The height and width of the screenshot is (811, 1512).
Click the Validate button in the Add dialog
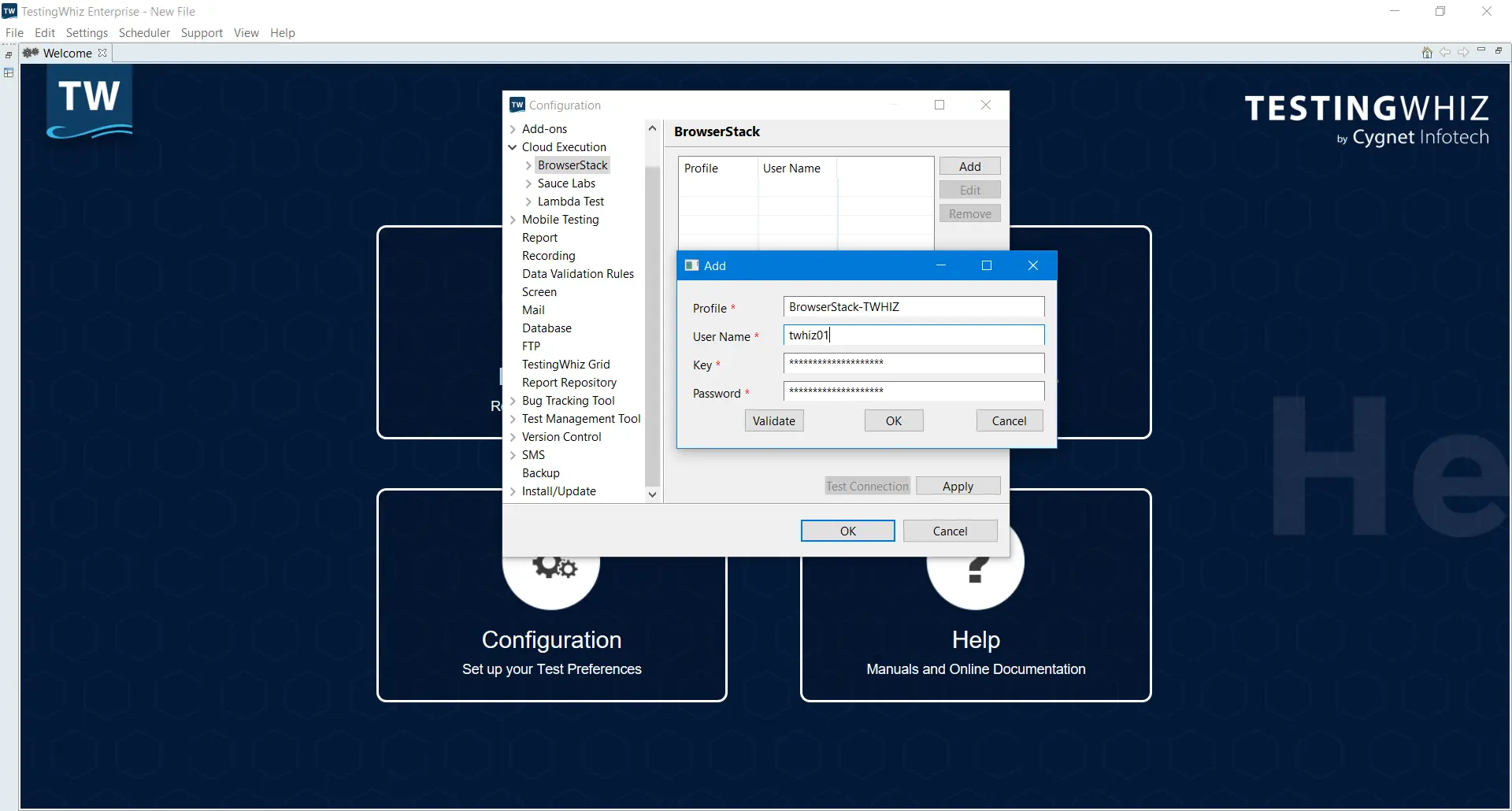[x=773, y=421]
